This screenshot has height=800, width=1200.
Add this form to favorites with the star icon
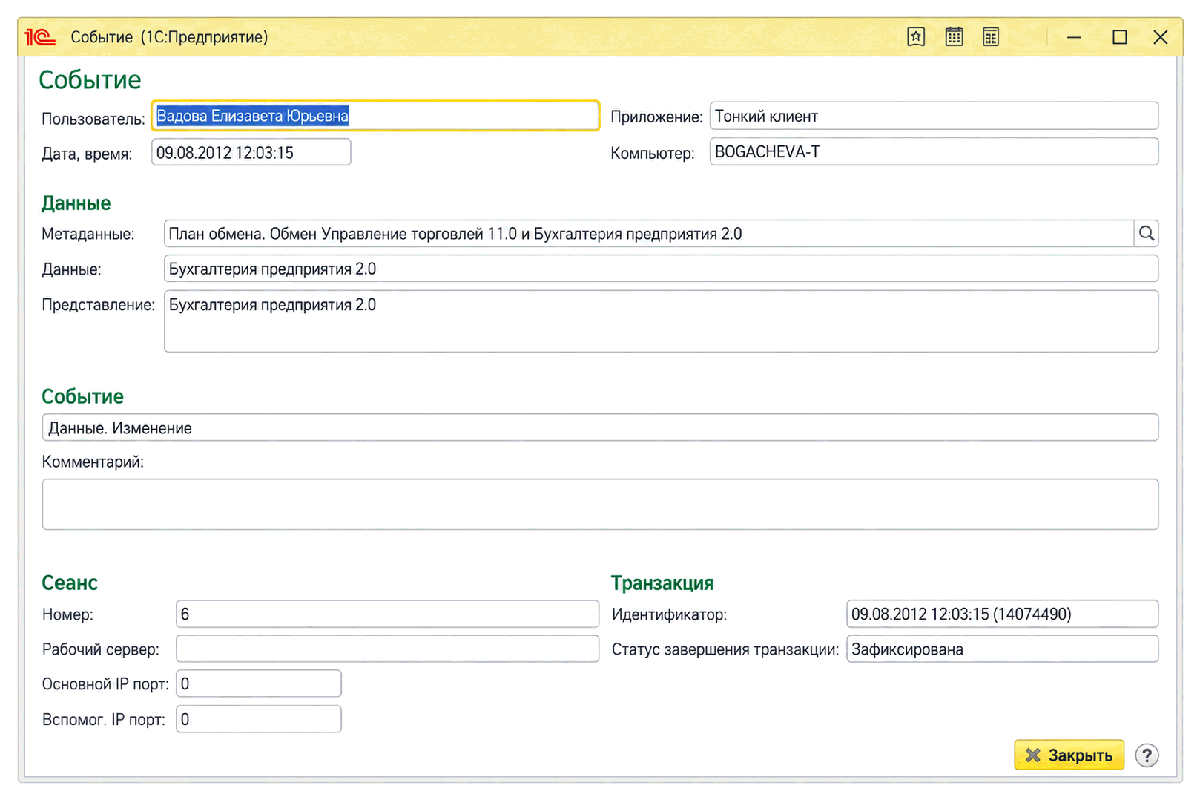pyautogui.click(x=916, y=37)
